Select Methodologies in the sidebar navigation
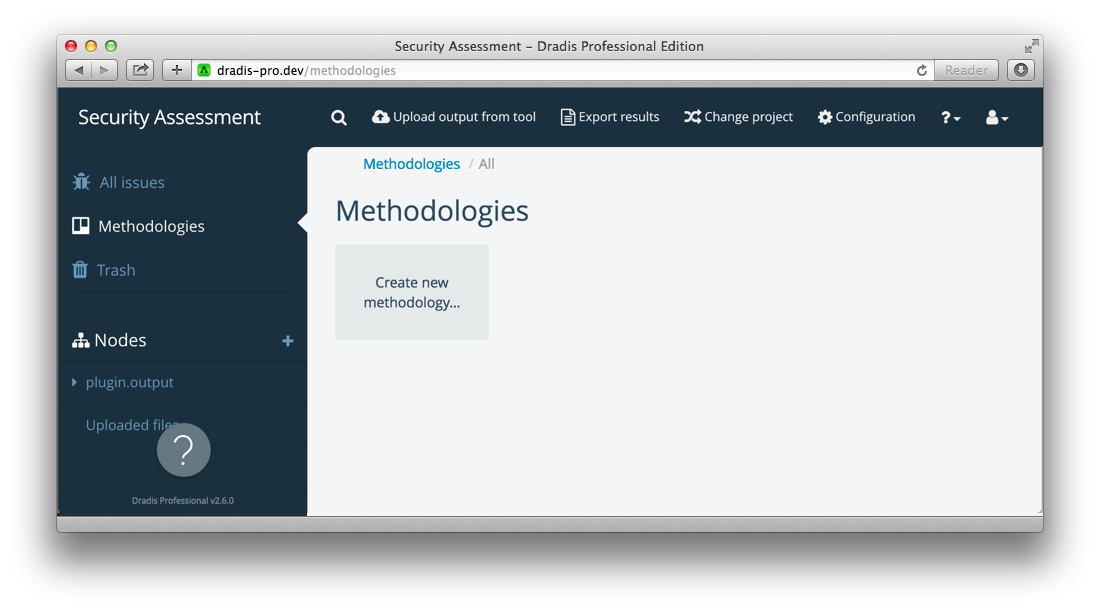This screenshot has height=611, width=1100. click(x=150, y=225)
